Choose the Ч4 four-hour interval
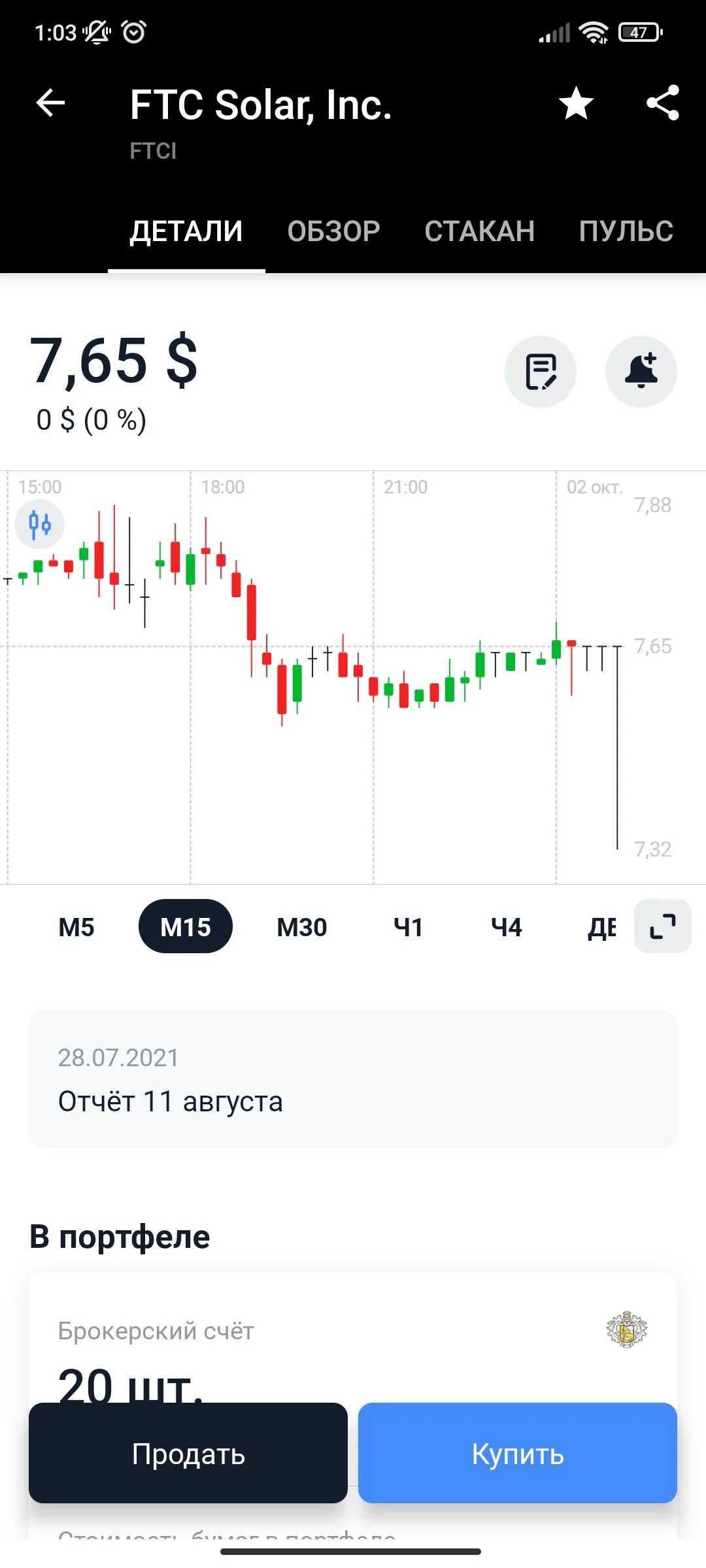706x1568 pixels. tap(507, 927)
